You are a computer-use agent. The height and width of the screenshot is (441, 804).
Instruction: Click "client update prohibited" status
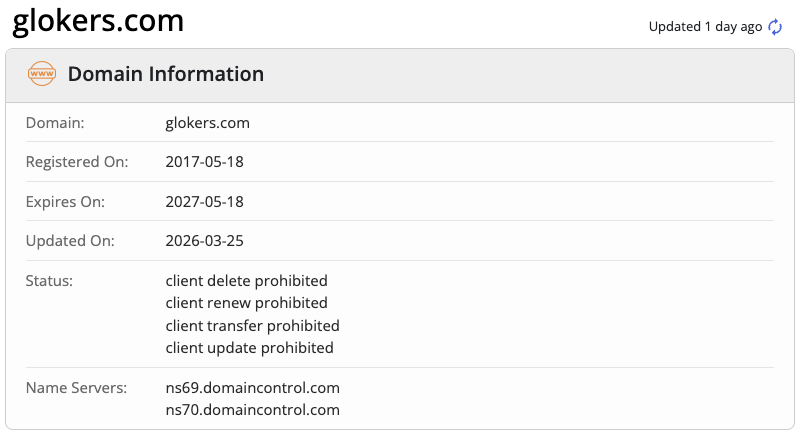[249, 348]
